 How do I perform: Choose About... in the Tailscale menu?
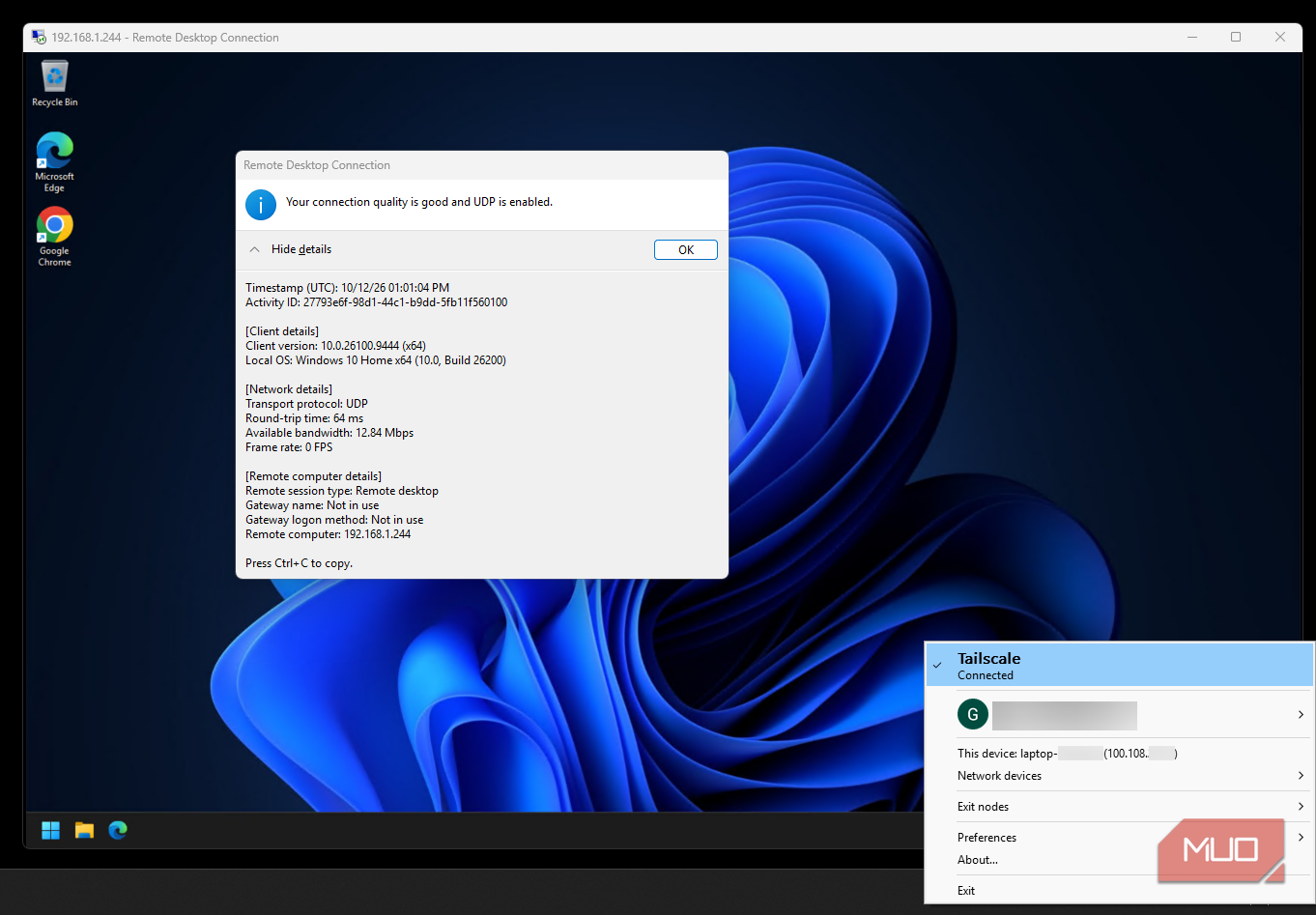[978, 860]
